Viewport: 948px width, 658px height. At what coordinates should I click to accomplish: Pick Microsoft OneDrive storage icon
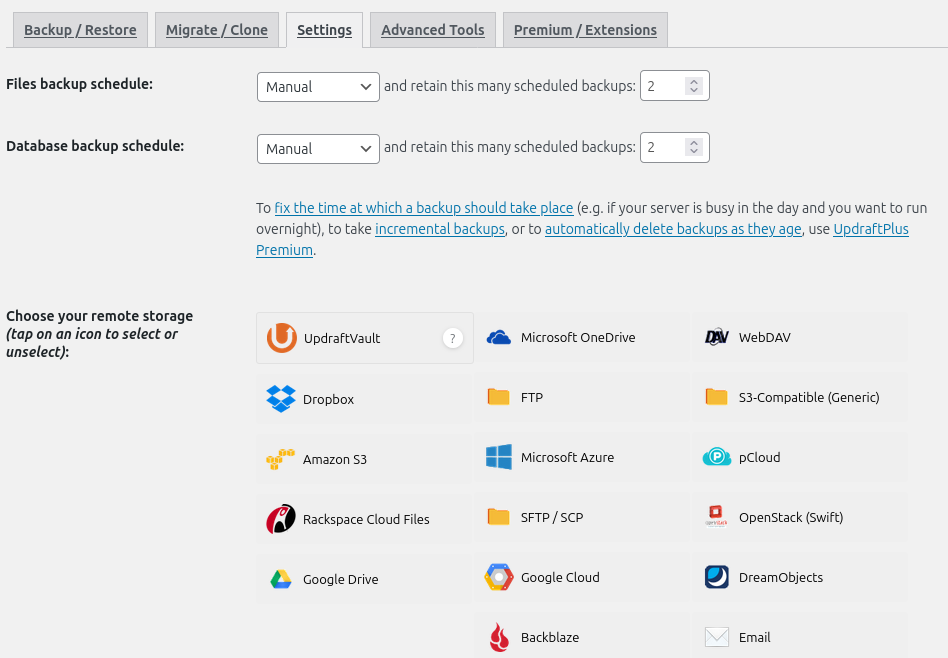pyautogui.click(x=499, y=338)
